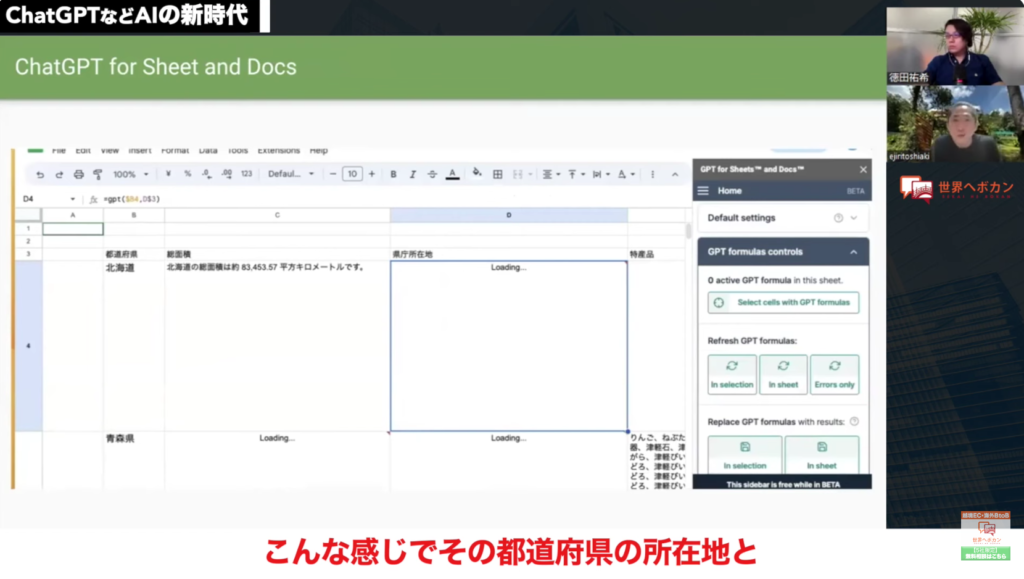This screenshot has height=579, width=1024.
Task: Refresh GPT formulas In selection
Action: point(732,375)
